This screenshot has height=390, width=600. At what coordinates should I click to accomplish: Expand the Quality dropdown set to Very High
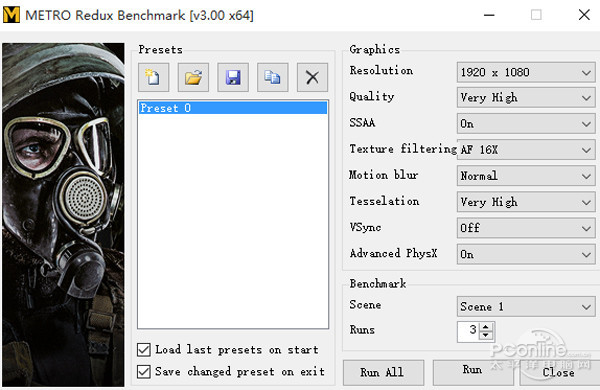(x=526, y=98)
